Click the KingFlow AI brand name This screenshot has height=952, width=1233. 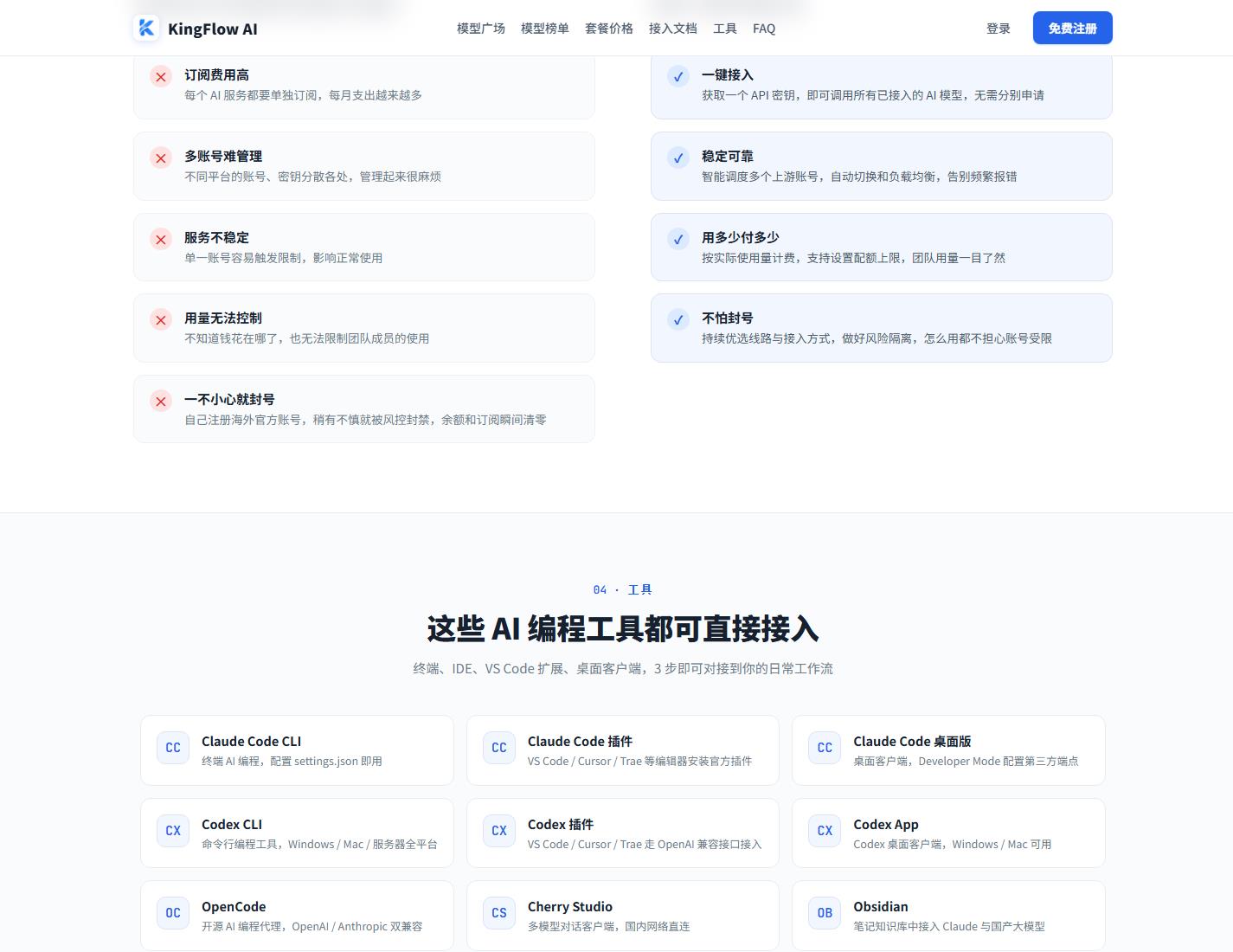[213, 29]
